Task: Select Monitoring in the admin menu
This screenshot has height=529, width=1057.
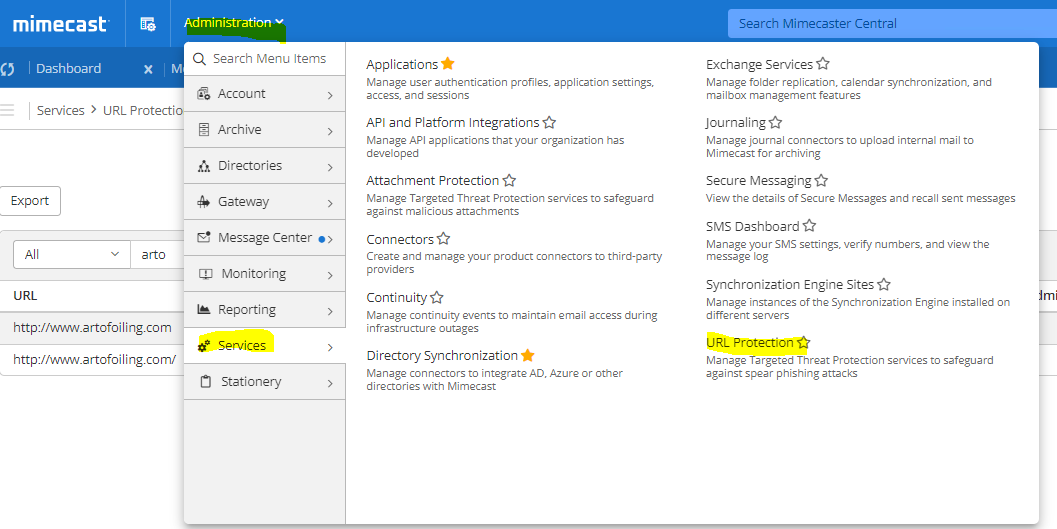Action: [x=264, y=274]
